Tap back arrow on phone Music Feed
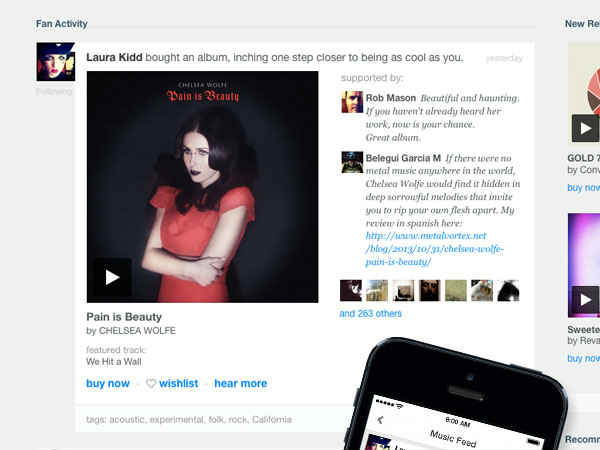 380,420
